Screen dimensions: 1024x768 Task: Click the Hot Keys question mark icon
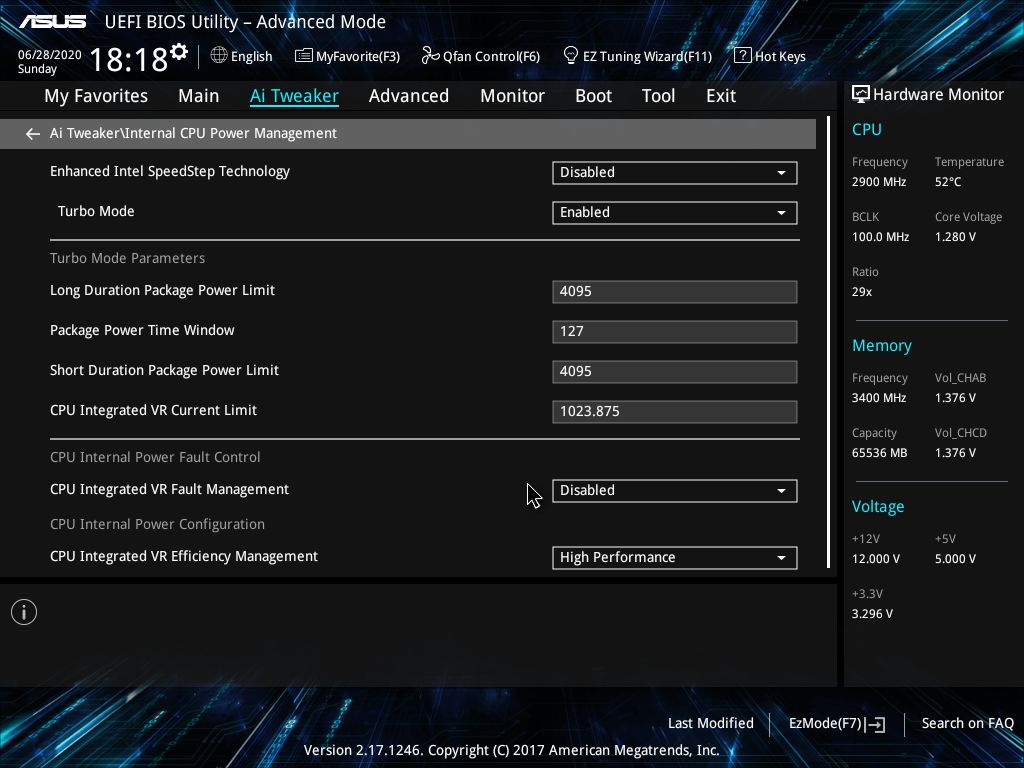point(743,56)
